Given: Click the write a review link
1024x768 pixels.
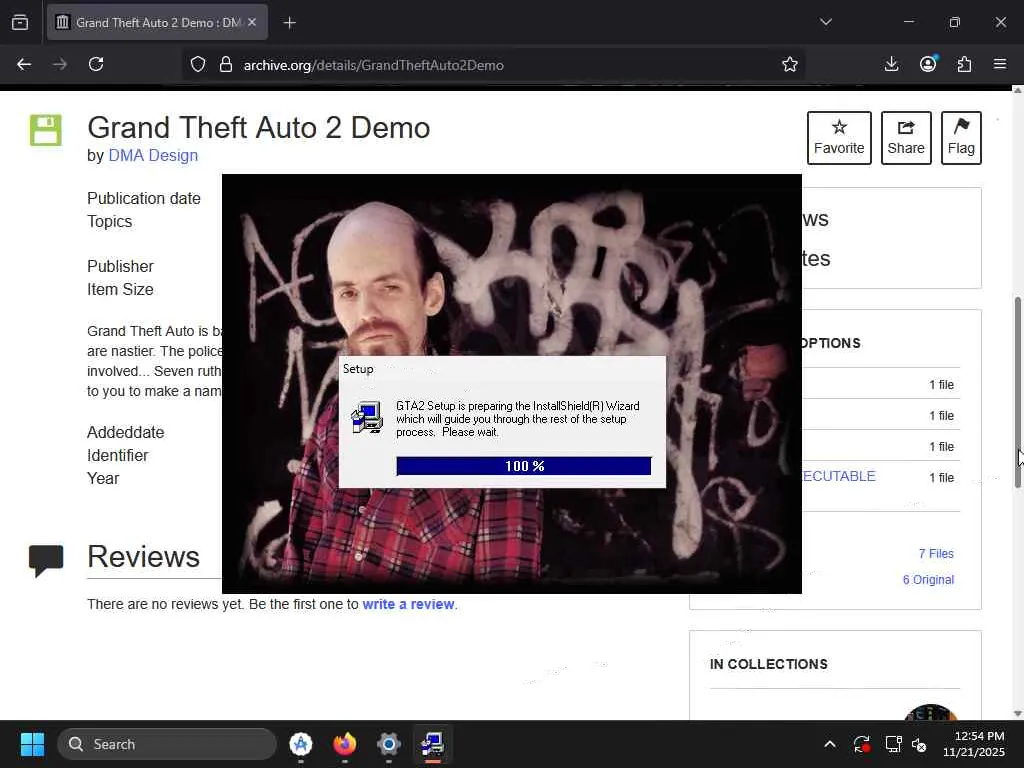Looking at the screenshot, I should click(x=408, y=604).
